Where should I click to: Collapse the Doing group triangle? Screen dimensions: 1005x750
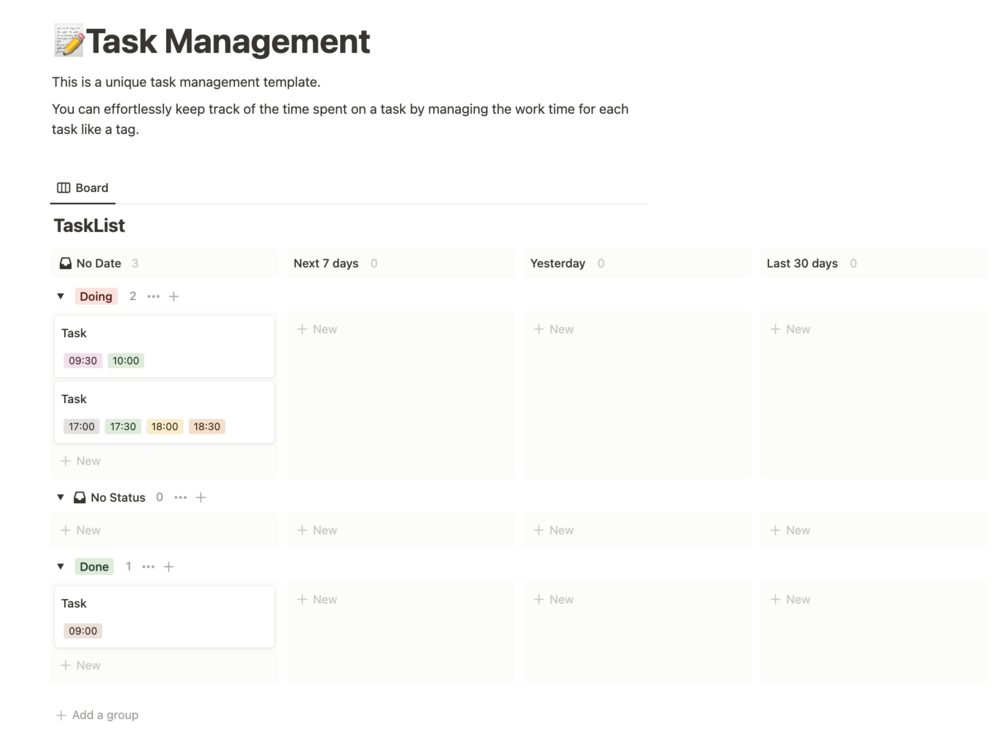point(60,297)
